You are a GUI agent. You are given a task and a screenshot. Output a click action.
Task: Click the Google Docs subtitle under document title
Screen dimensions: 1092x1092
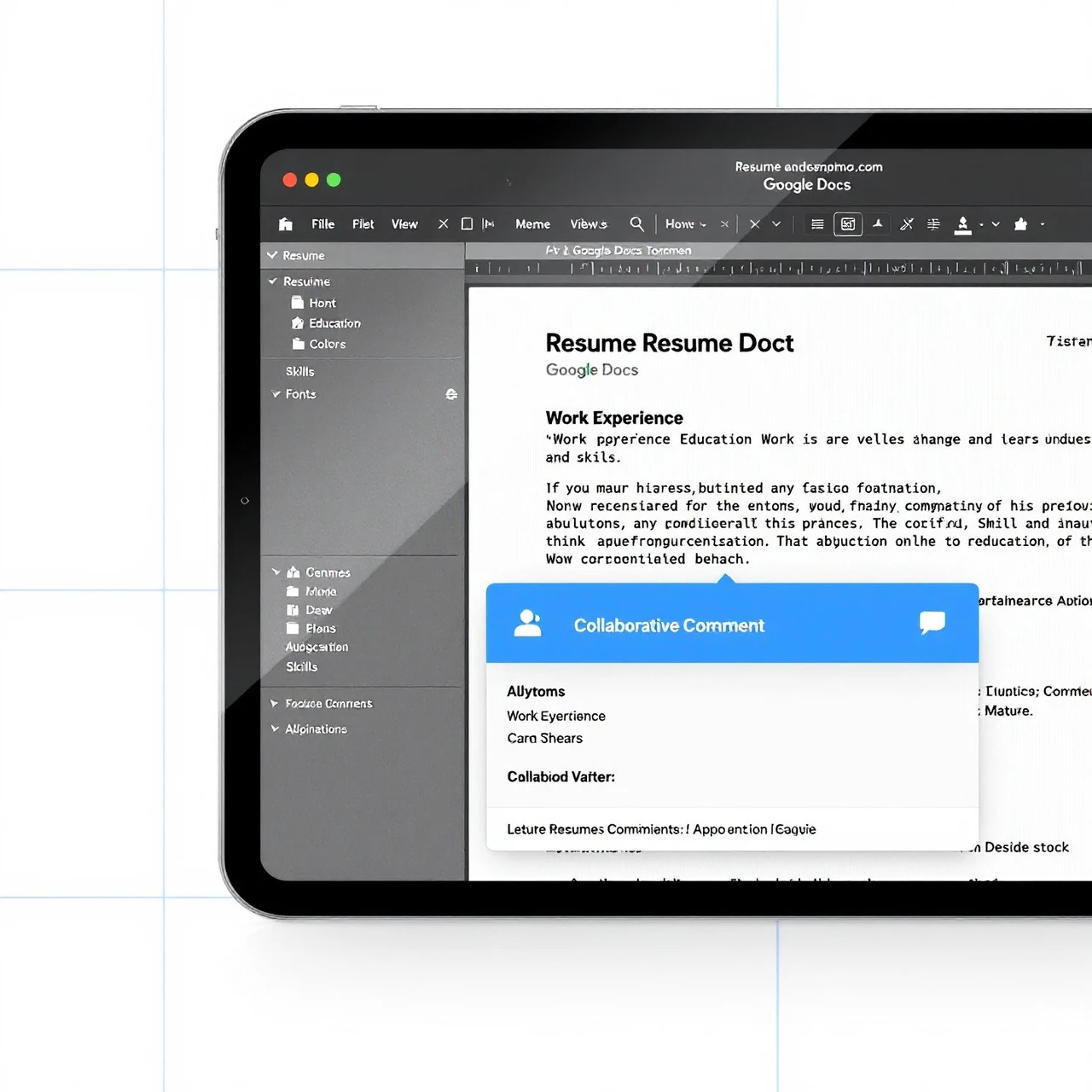point(592,369)
